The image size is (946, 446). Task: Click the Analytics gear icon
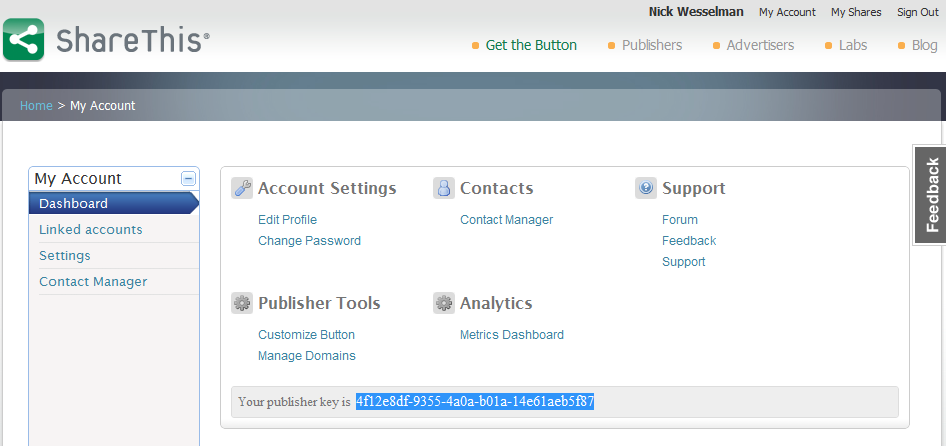tap(444, 303)
